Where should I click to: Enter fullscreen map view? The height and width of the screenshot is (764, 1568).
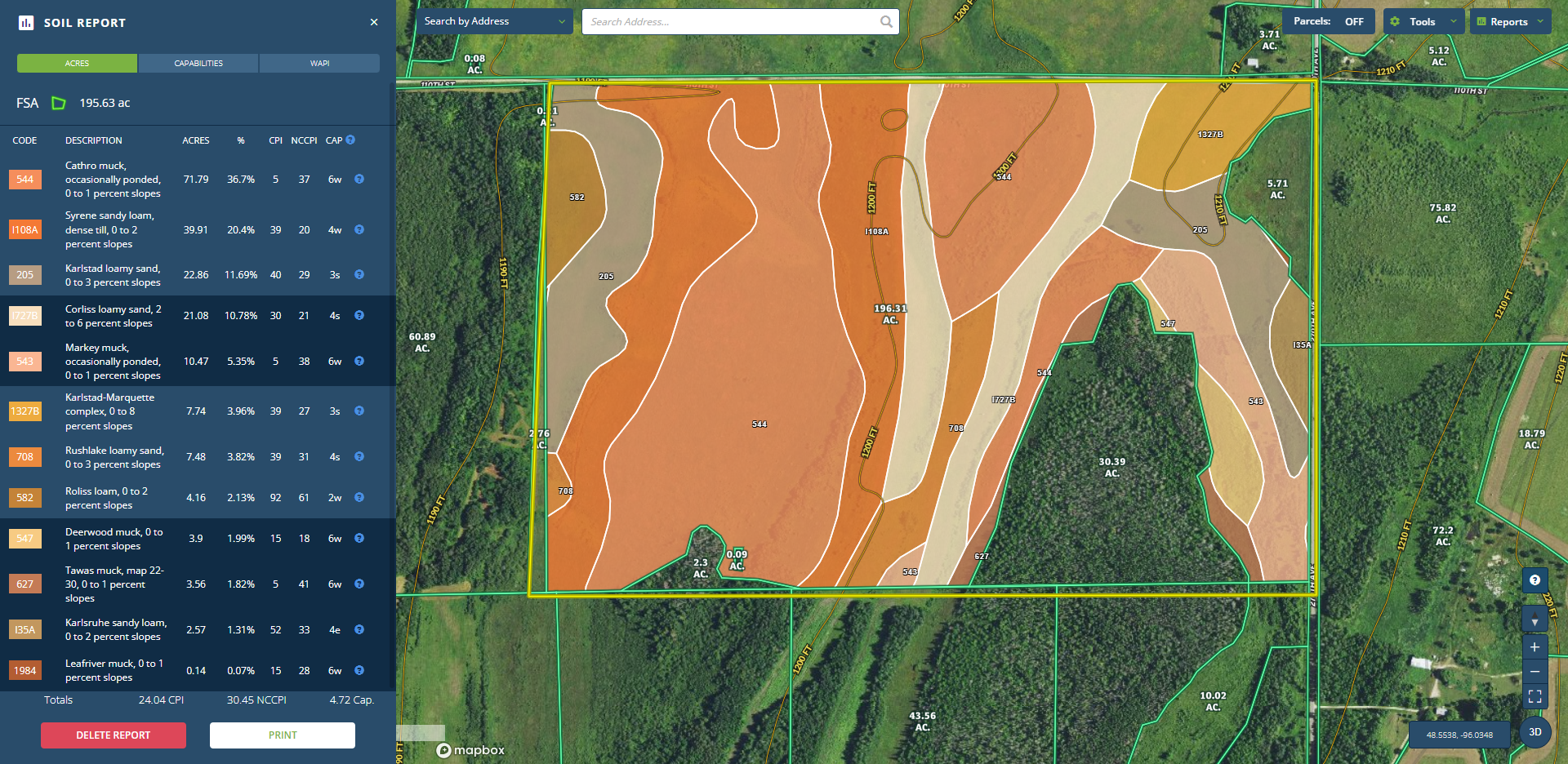pyautogui.click(x=1535, y=696)
